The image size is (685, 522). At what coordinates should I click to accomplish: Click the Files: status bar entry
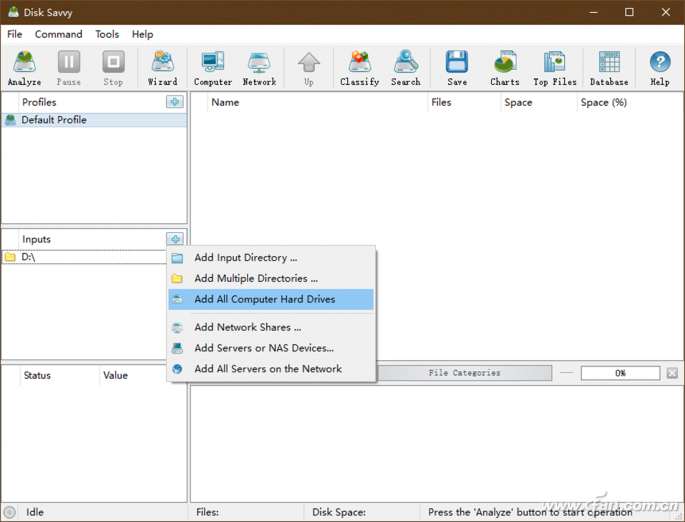(x=208, y=512)
